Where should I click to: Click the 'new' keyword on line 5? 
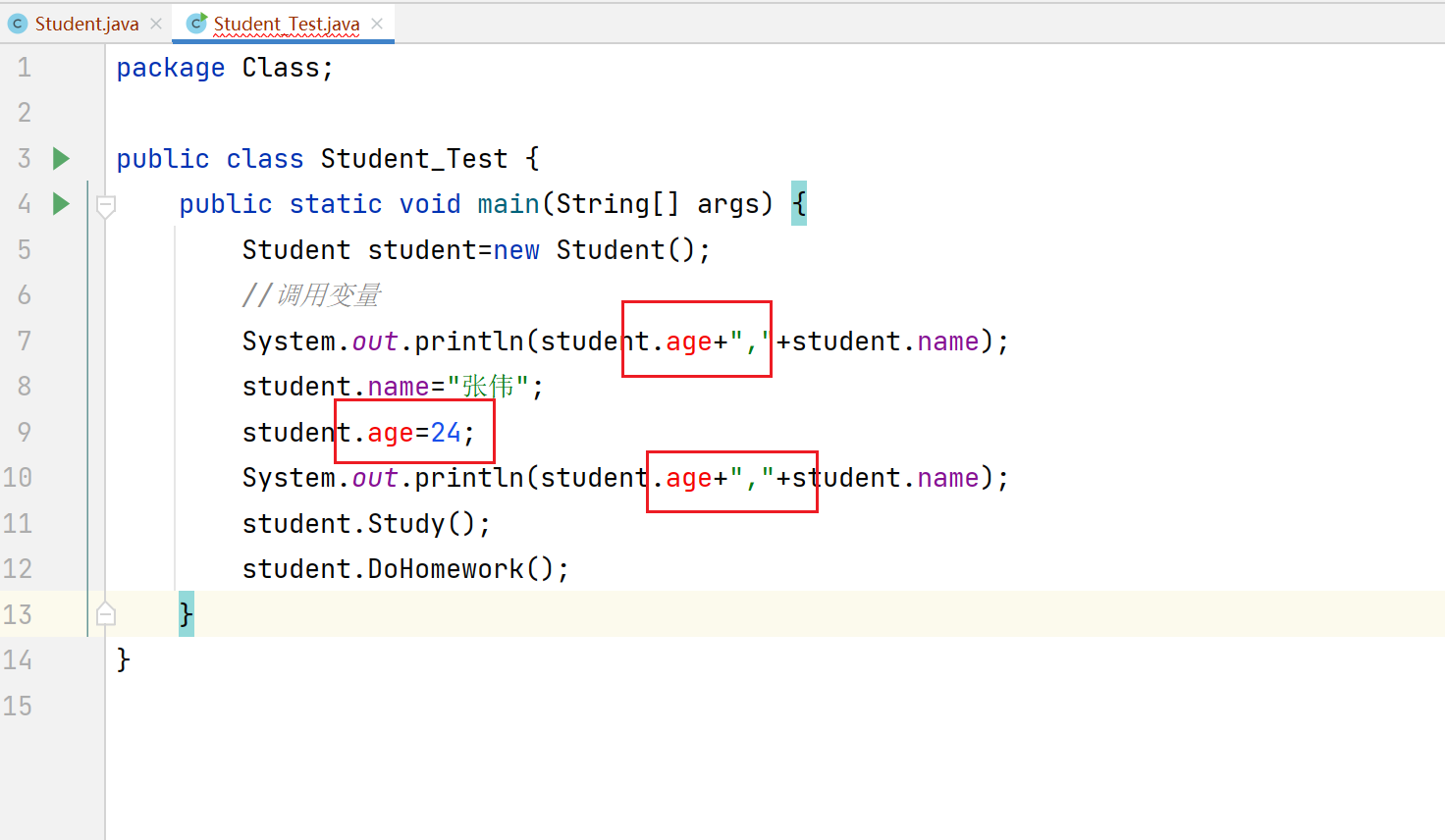(x=516, y=250)
